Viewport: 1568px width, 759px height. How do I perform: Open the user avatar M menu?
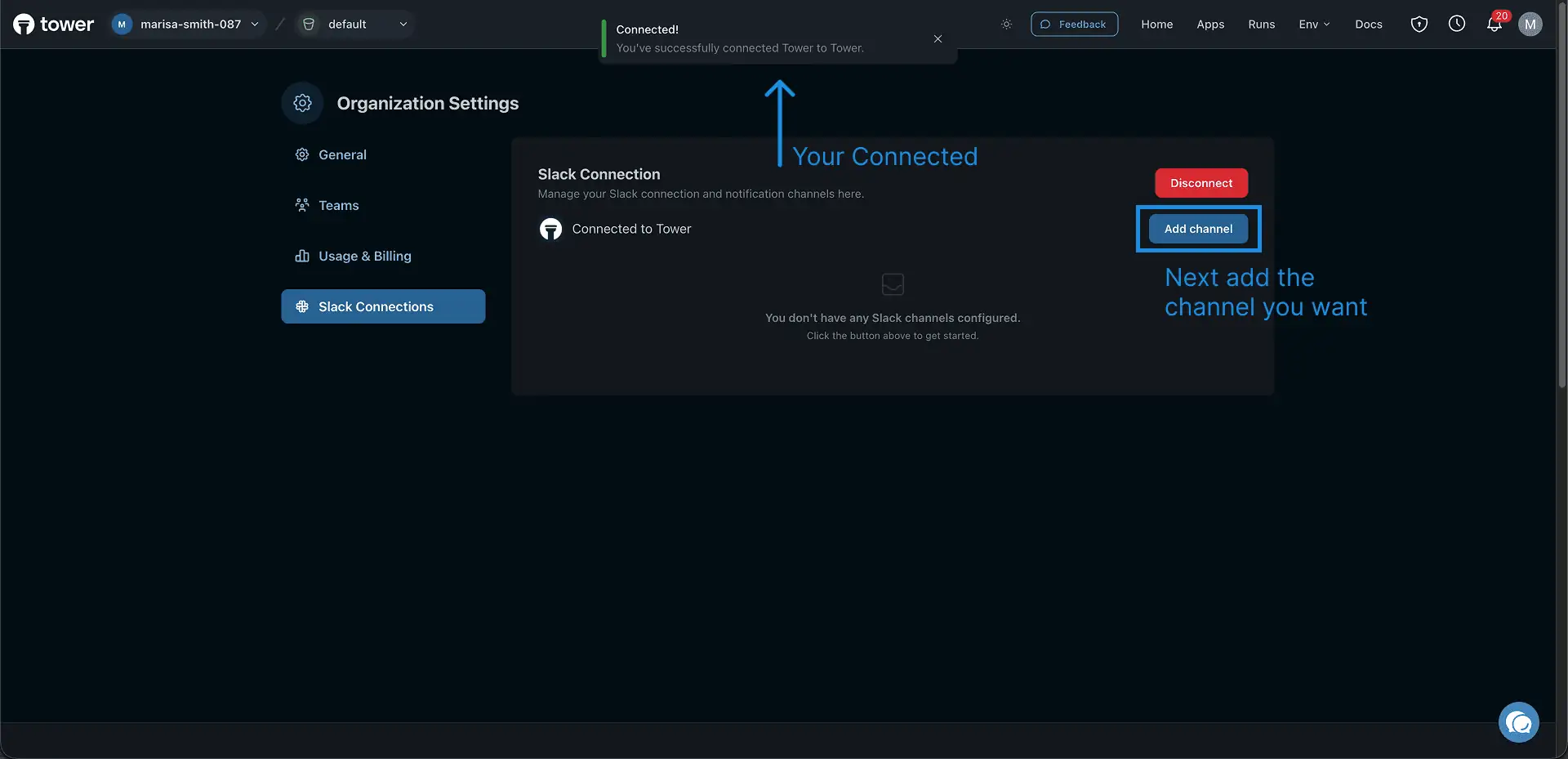tap(1530, 25)
